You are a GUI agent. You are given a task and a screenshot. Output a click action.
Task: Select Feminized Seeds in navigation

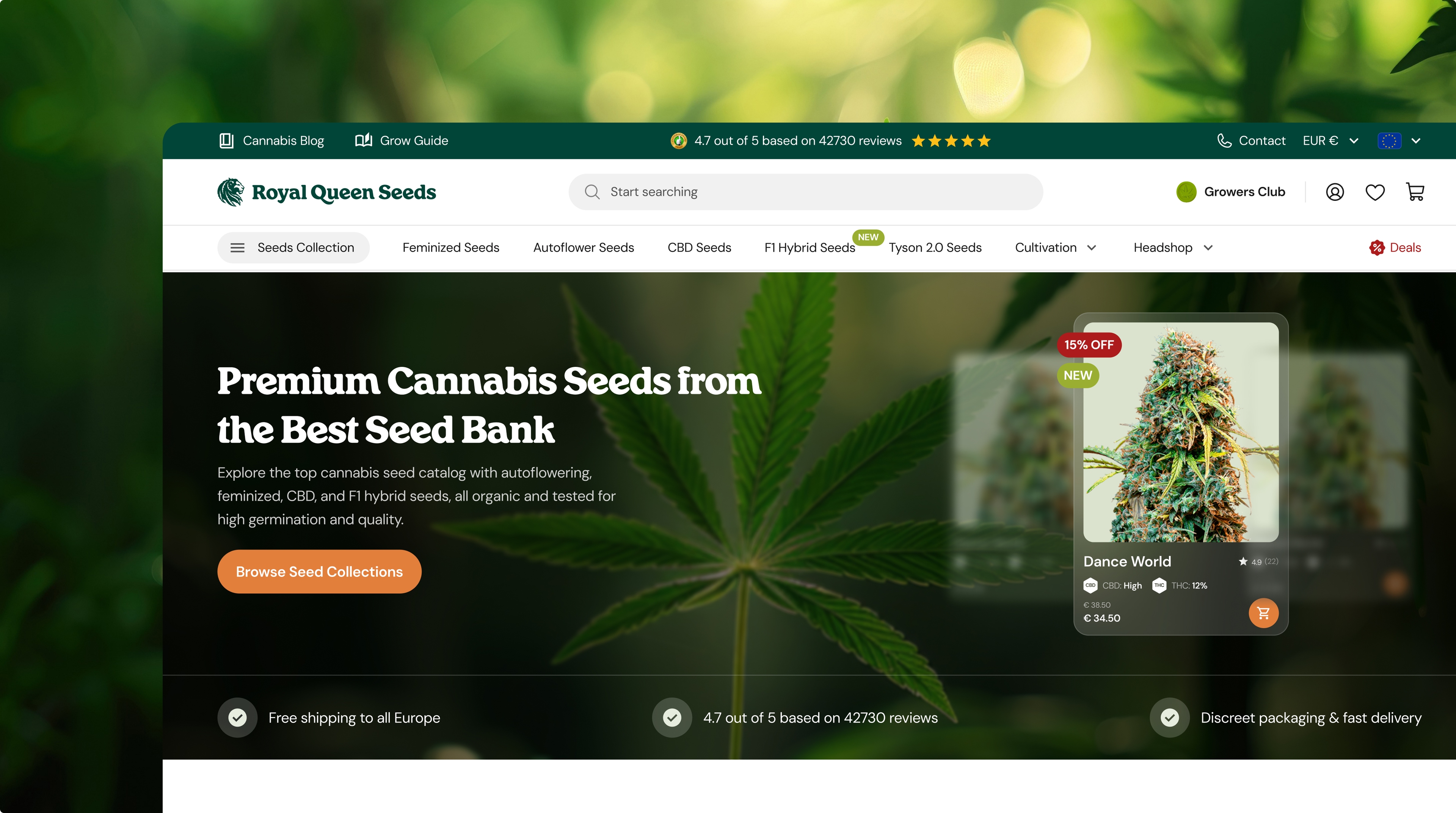click(x=450, y=248)
